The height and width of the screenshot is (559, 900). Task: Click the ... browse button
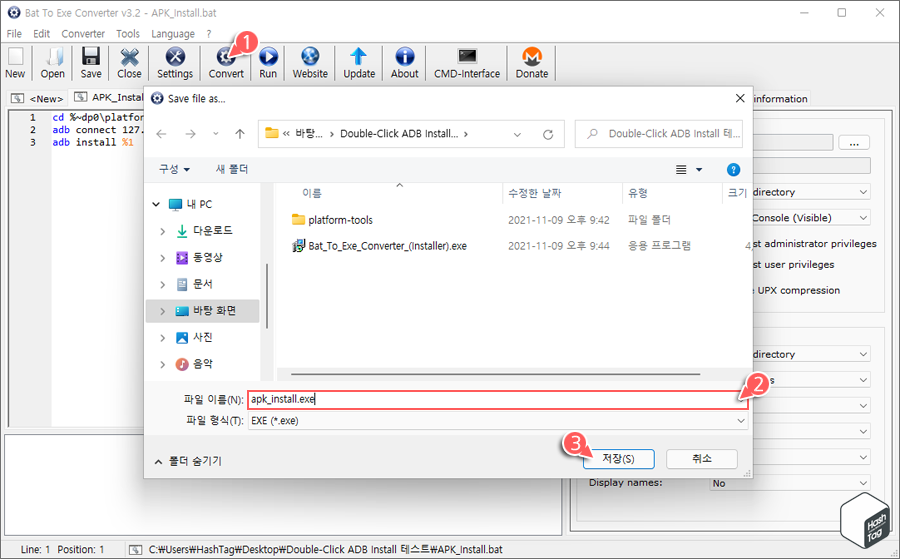[x=854, y=142]
